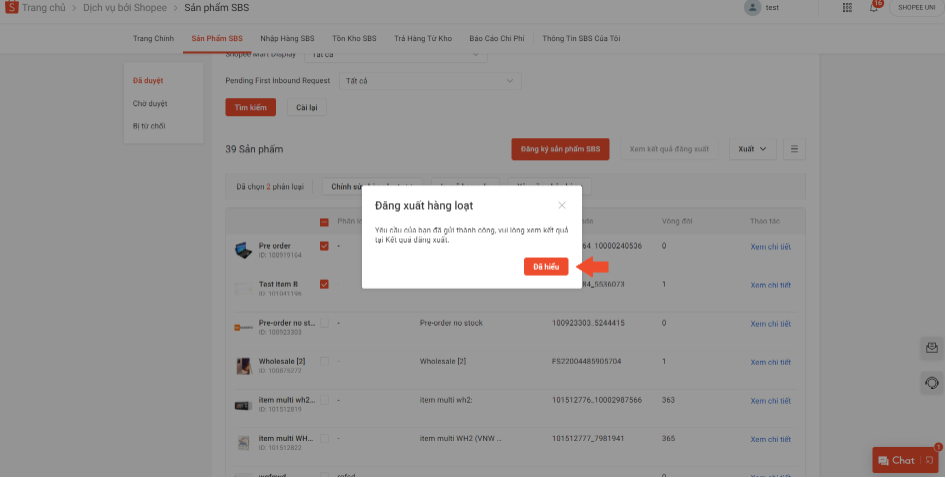Screen dimensions: 946x478
Task: Open Pending First Inbound Request dropdown
Action: tap(430, 80)
